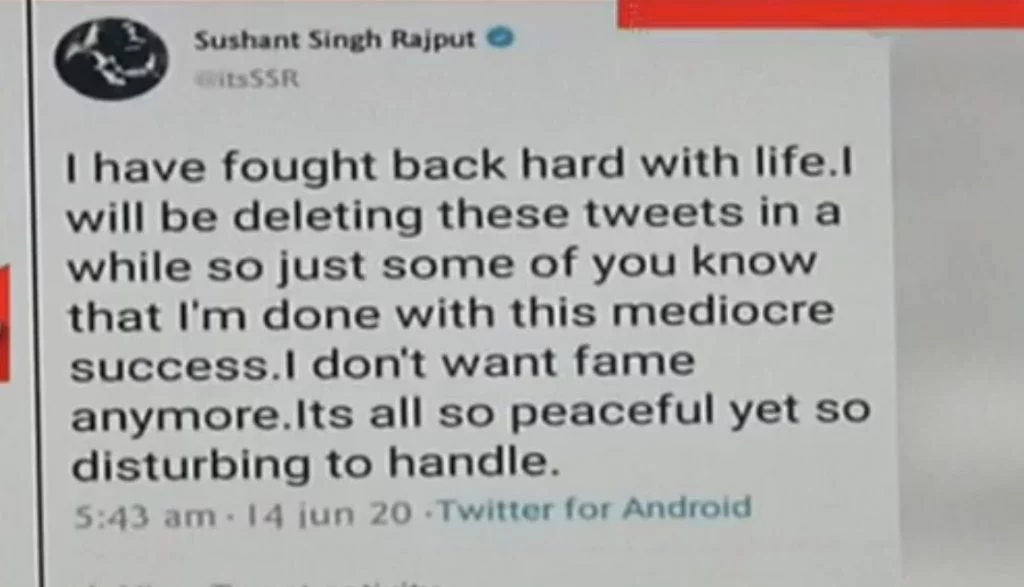The width and height of the screenshot is (1024, 587).
Task: Click the blue verified badge beside the name
Action: [x=502, y=39]
